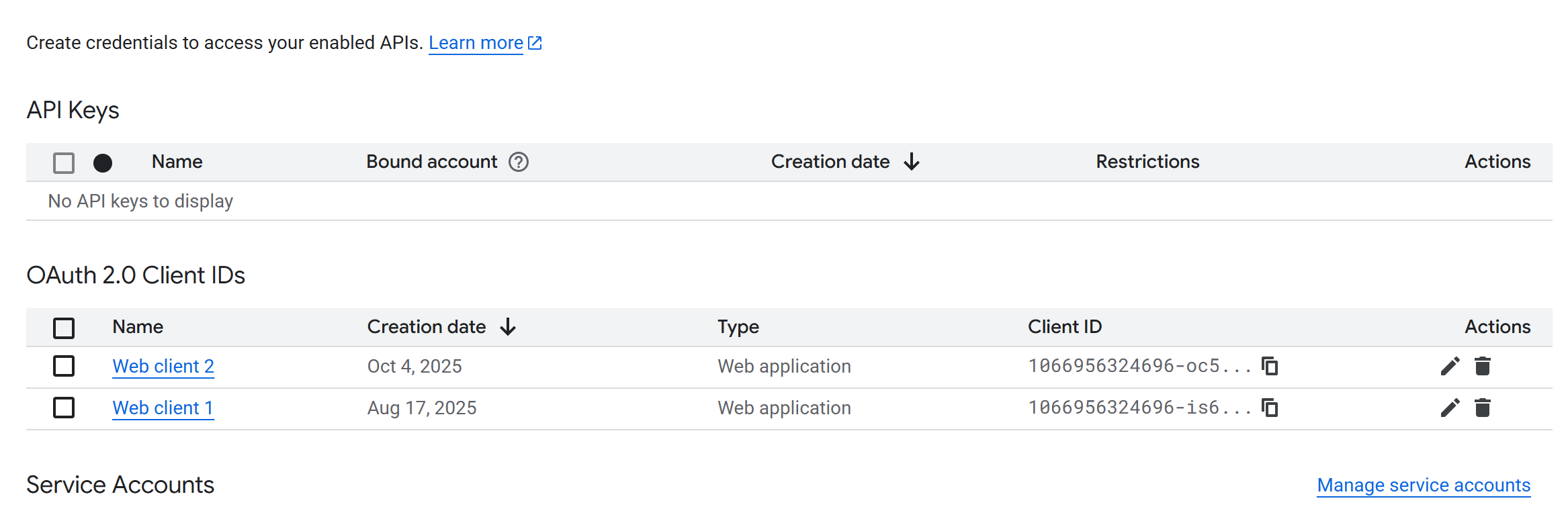Click the Bound account help icon
Viewport: 1568px width, 515px height.
coord(519,162)
